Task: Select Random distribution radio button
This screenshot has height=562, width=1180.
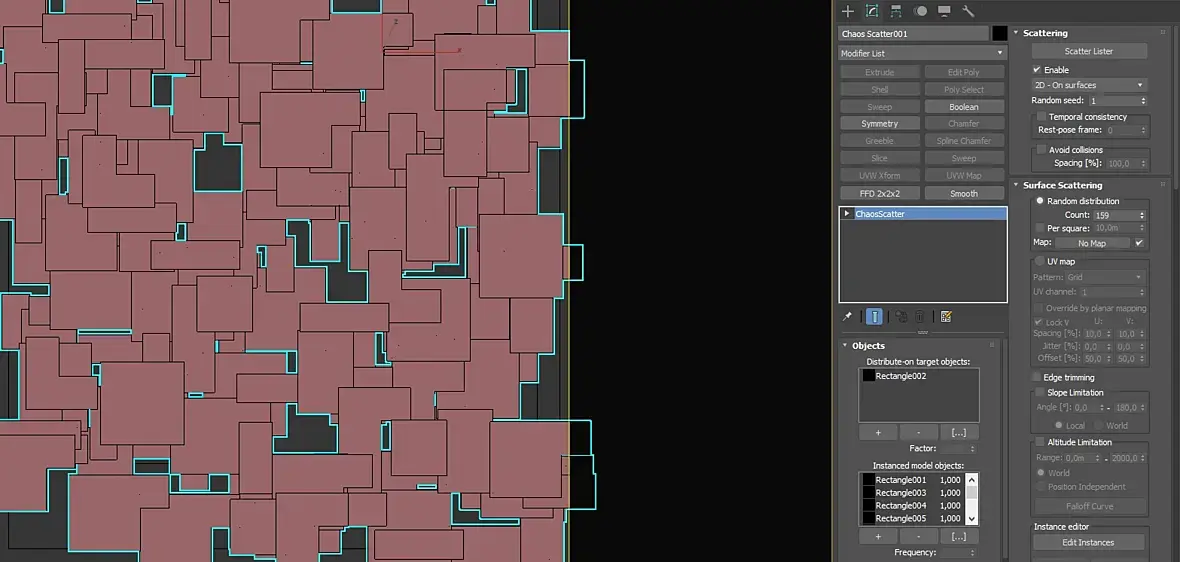Action: (x=1041, y=201)
